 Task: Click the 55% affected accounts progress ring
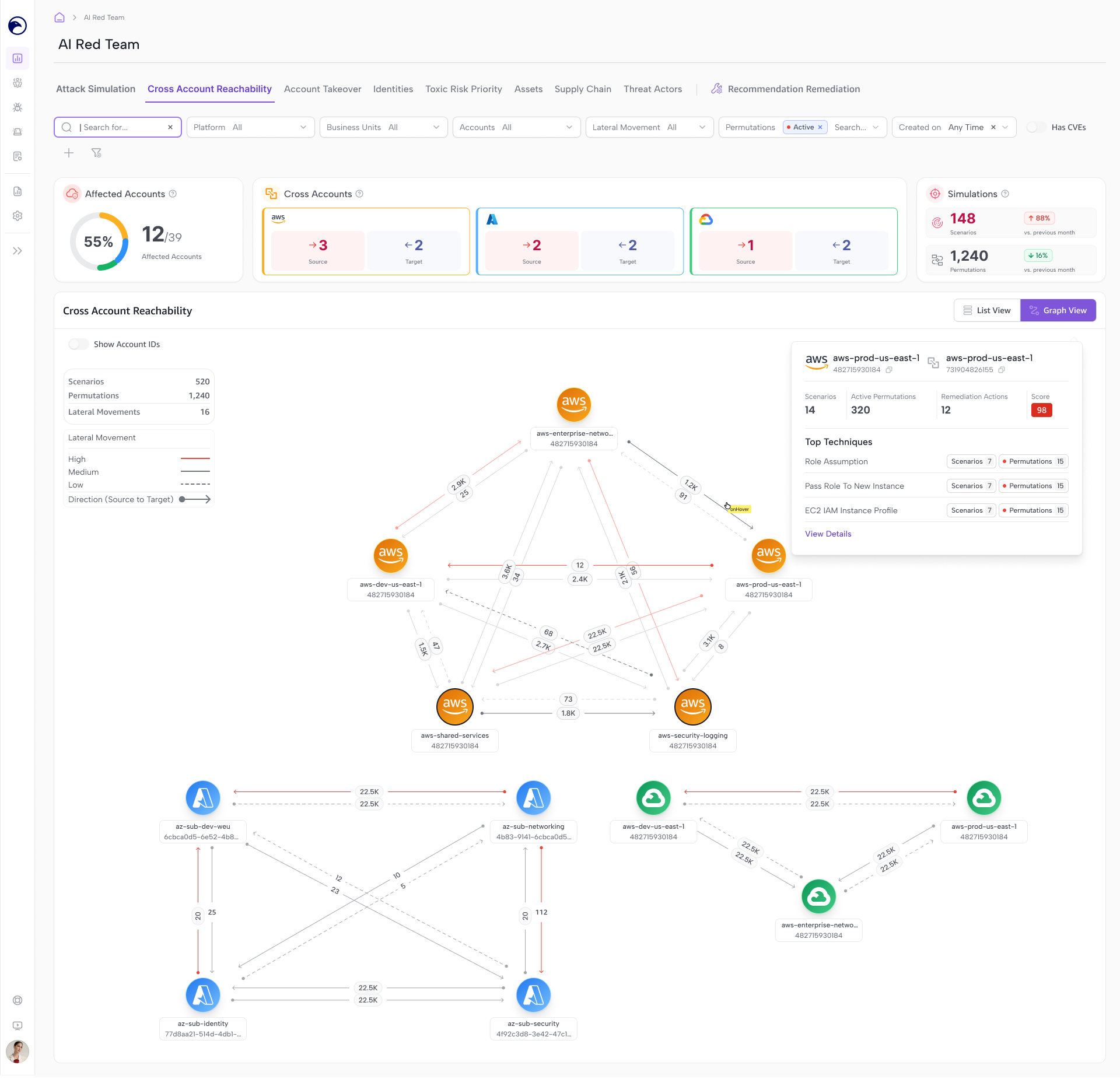tap(99, 241)
